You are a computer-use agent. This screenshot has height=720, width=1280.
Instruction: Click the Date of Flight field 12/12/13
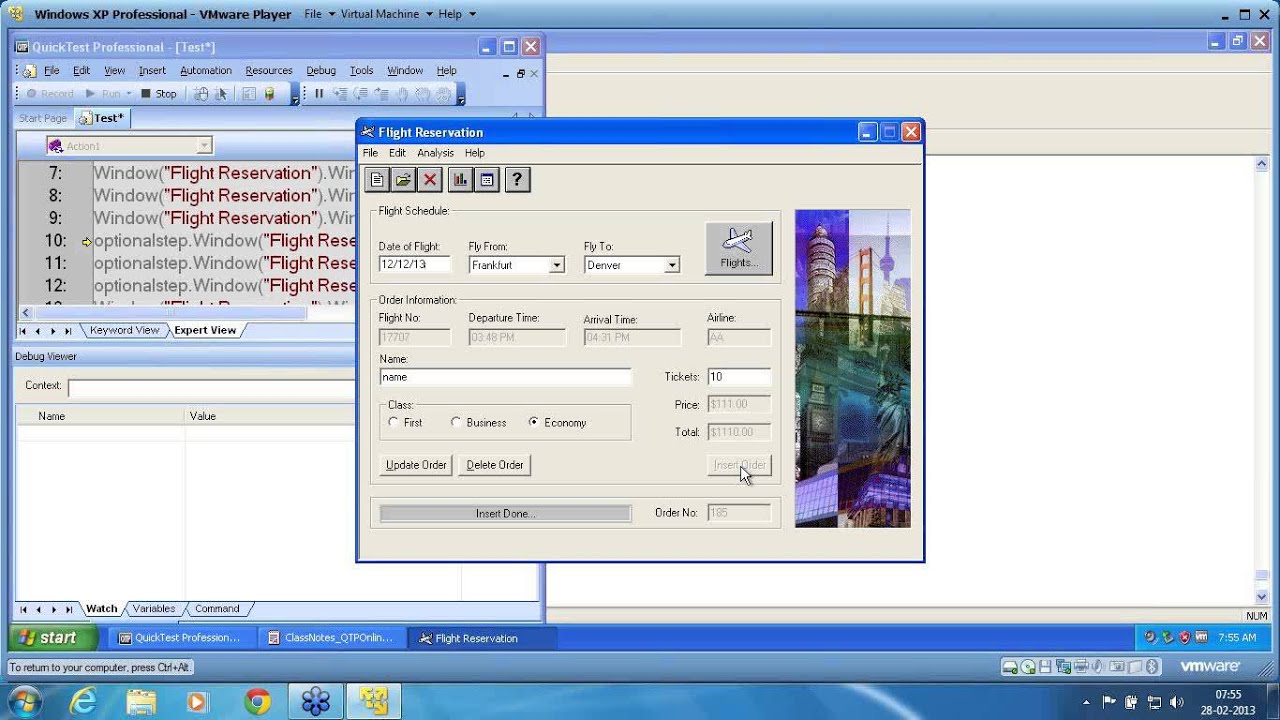coord(415,265)
